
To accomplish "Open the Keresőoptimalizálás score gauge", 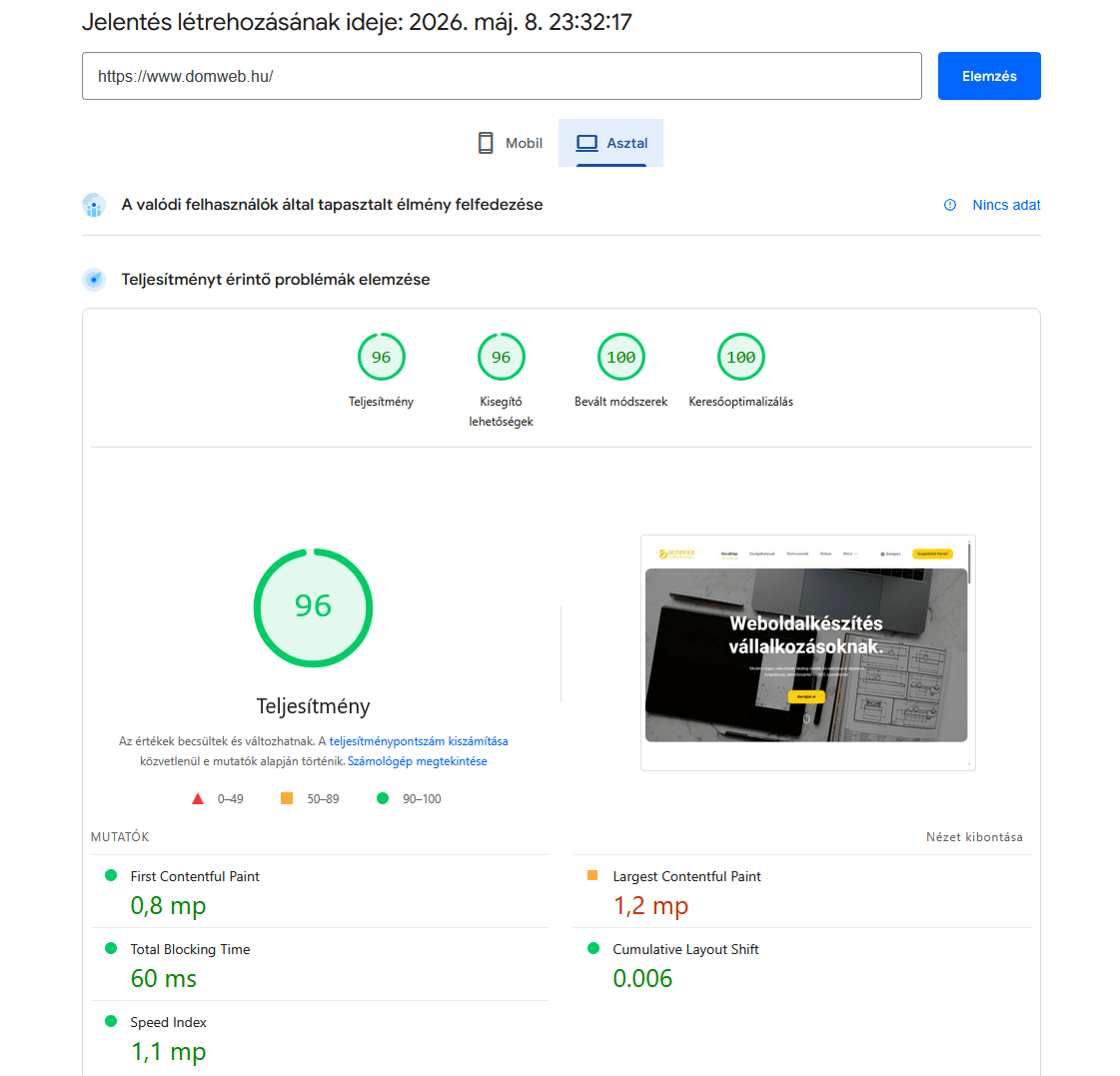I will point(740,357).
